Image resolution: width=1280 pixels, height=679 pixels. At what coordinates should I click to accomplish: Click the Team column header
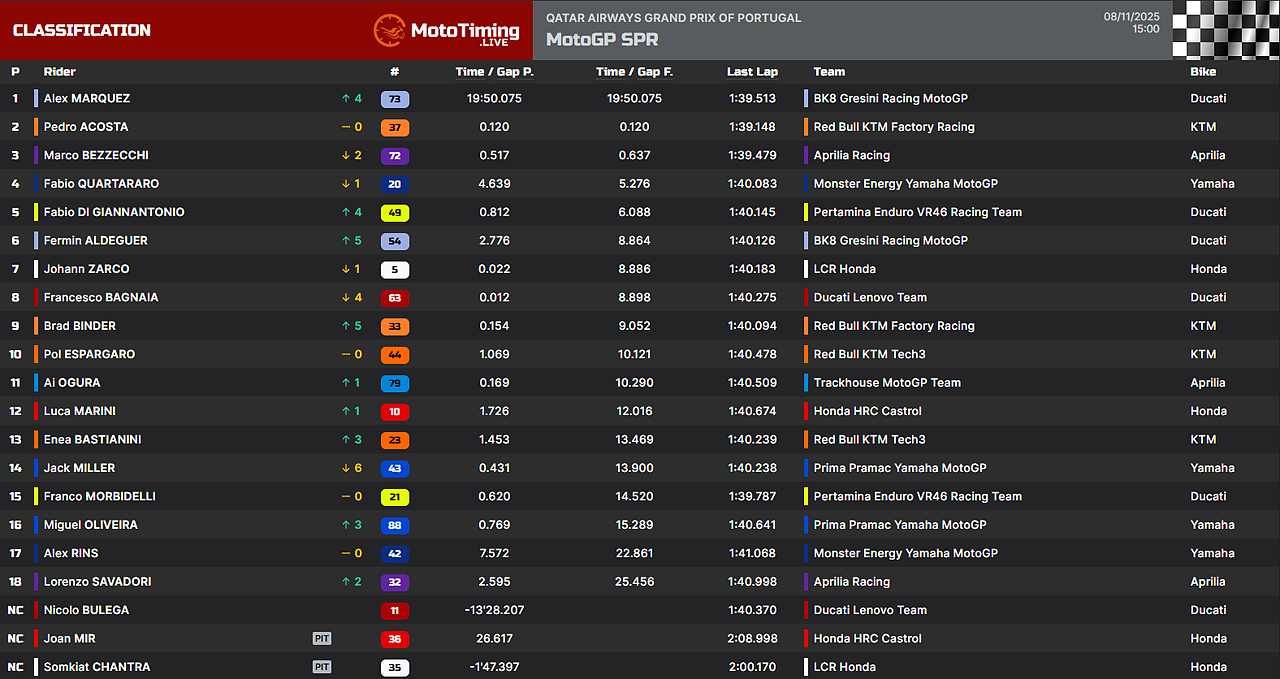point(829,72)
